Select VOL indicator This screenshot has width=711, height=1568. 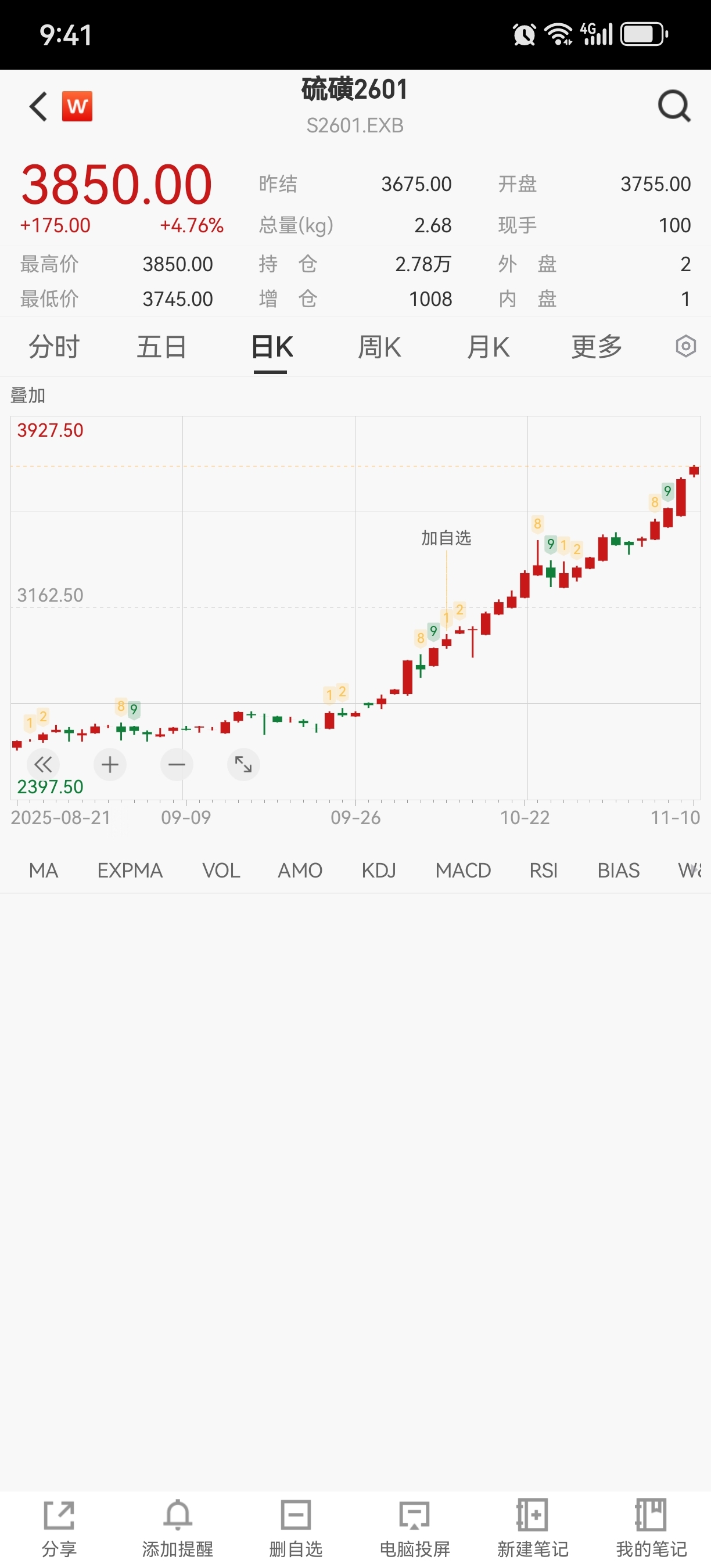pyautogui.click(x=221, y=871)
